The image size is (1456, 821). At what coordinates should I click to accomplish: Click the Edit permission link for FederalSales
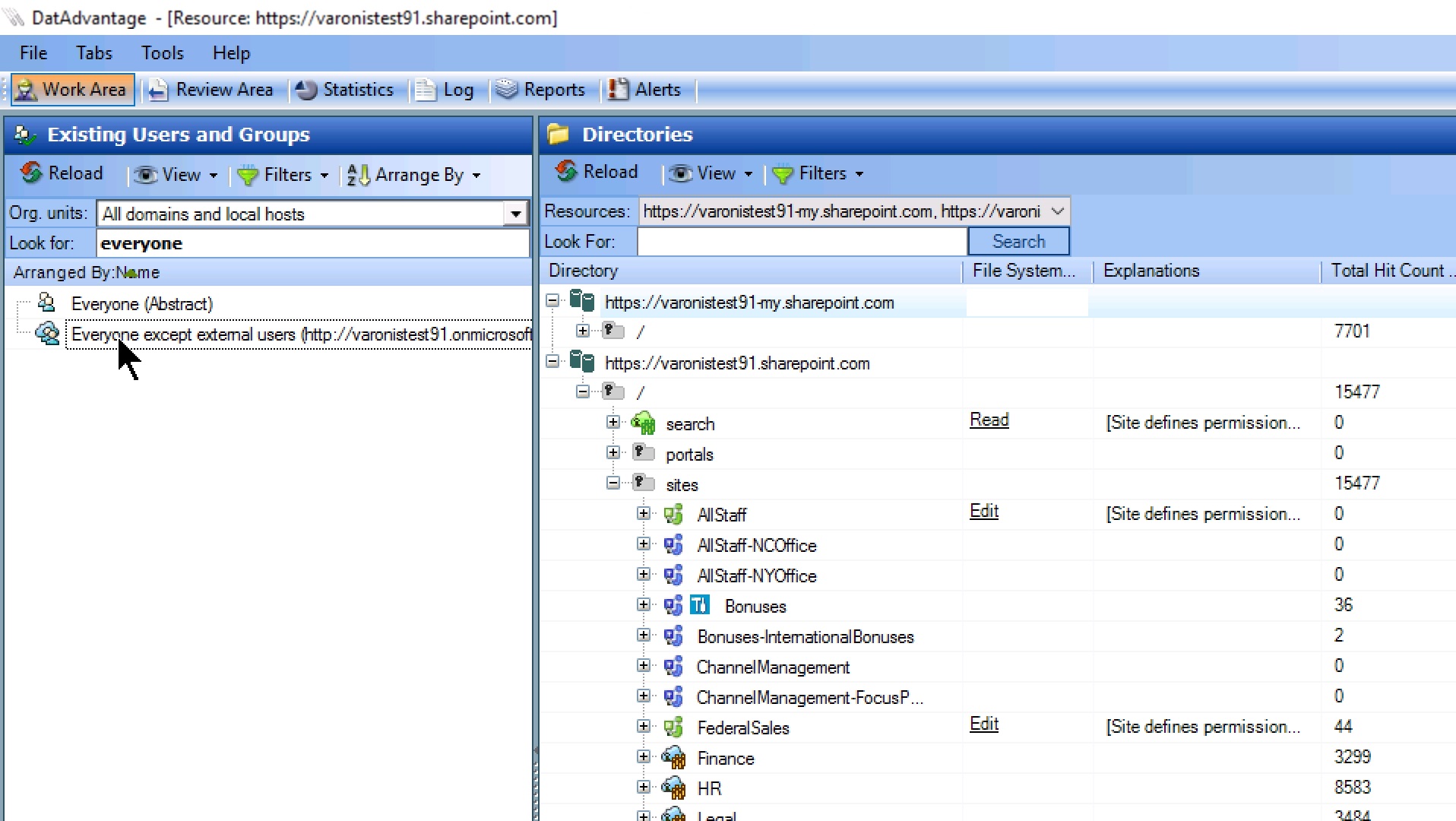click(984, 724)
